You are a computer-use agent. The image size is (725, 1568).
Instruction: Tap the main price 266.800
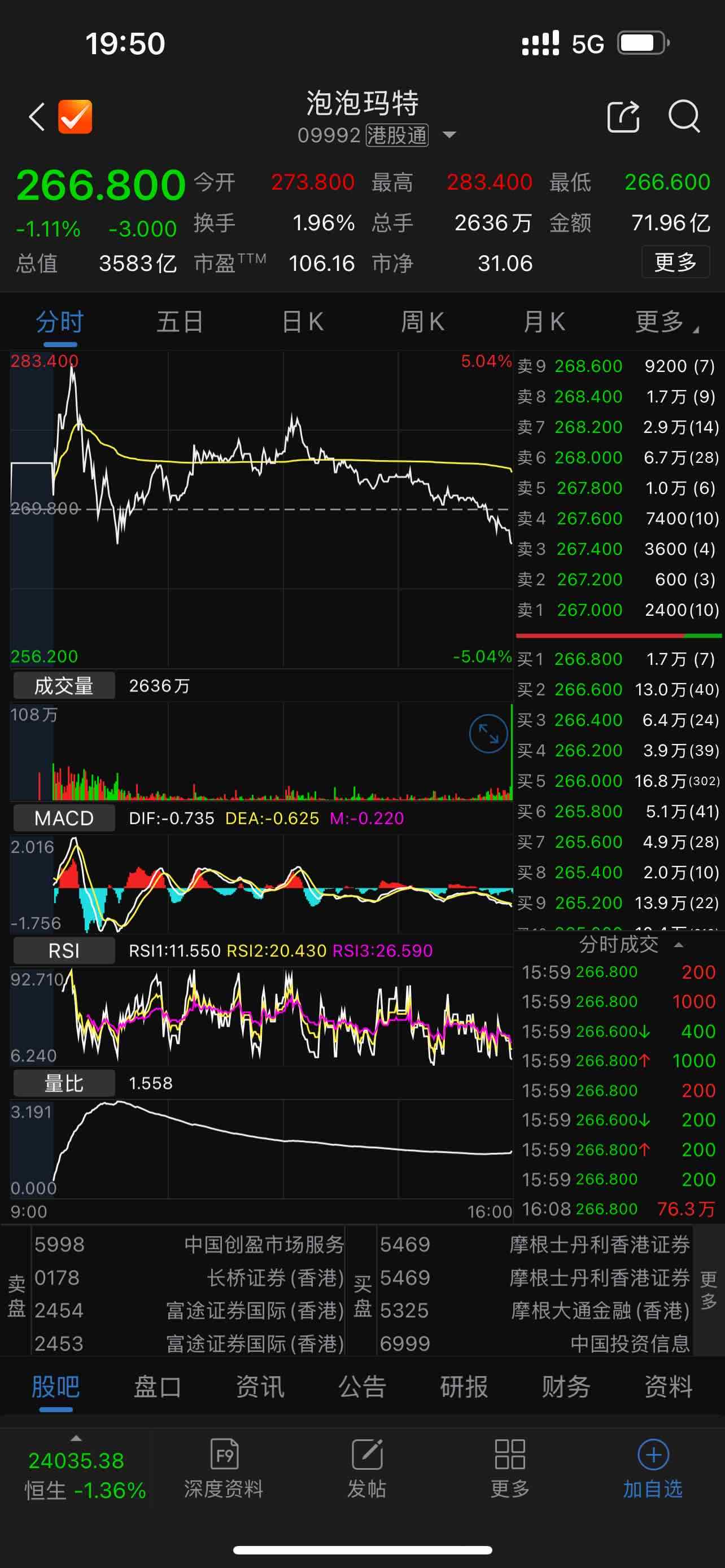coord(101,185)
